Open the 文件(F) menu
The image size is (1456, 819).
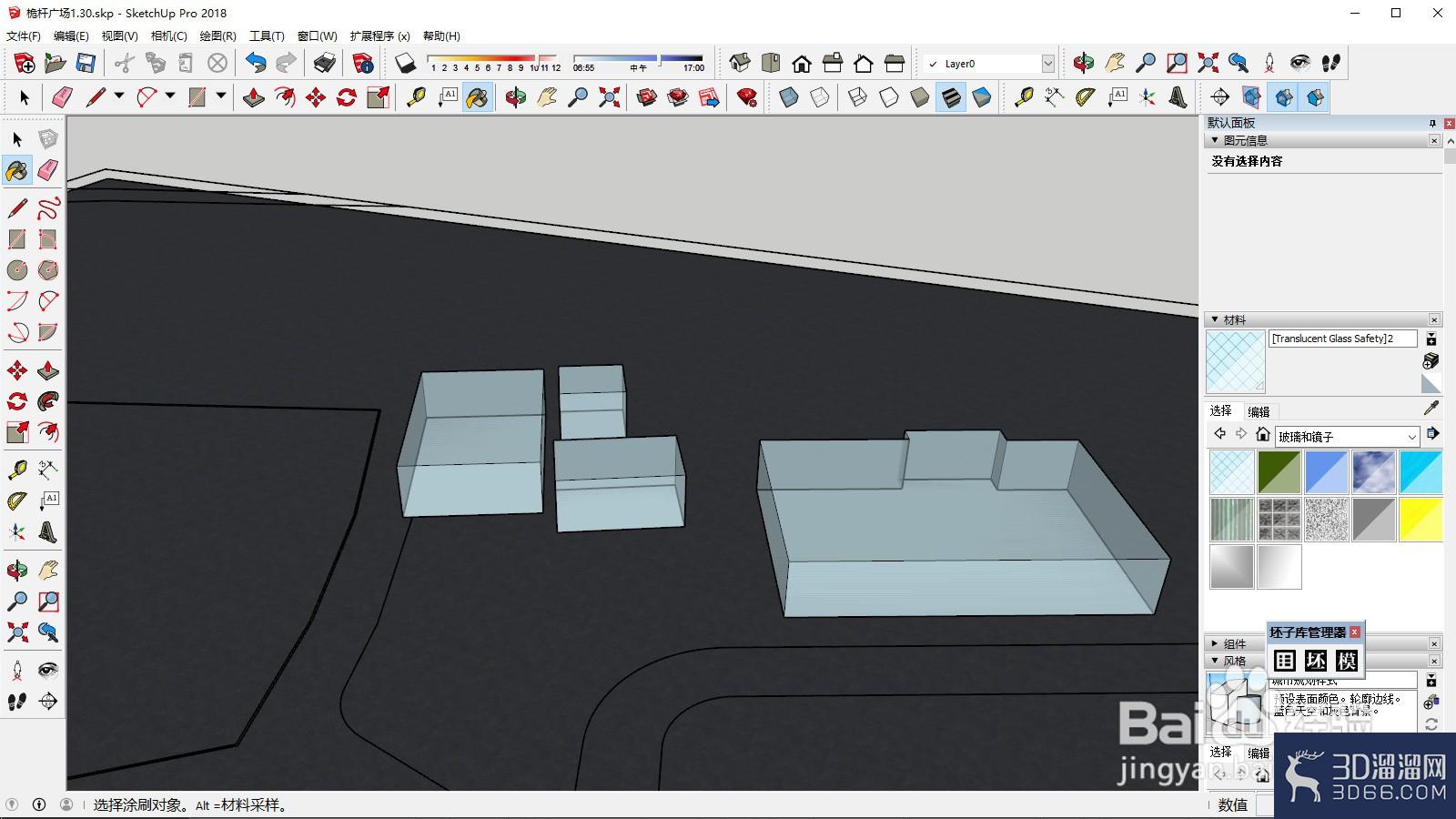(24, 36)
